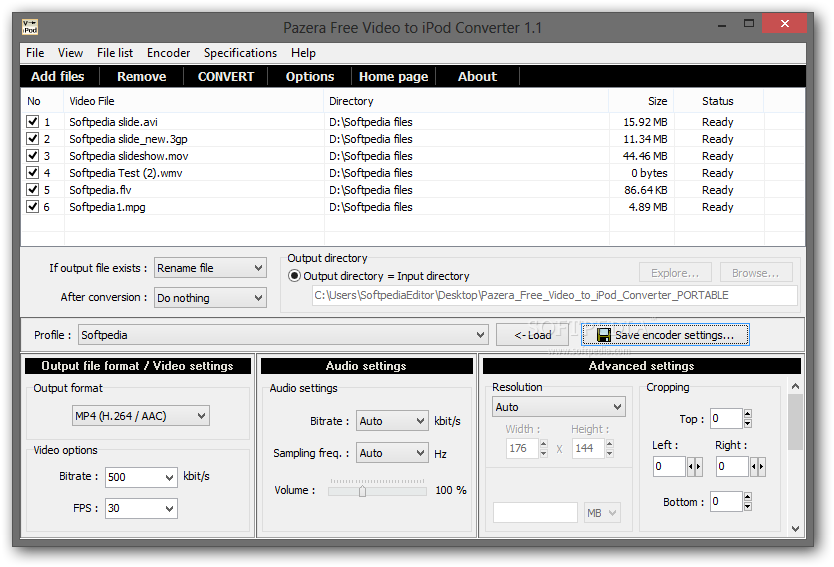Click the floppy disk save icon
Image resolution: width=834 pixels, height=567 pixels.
click(604, 335)
